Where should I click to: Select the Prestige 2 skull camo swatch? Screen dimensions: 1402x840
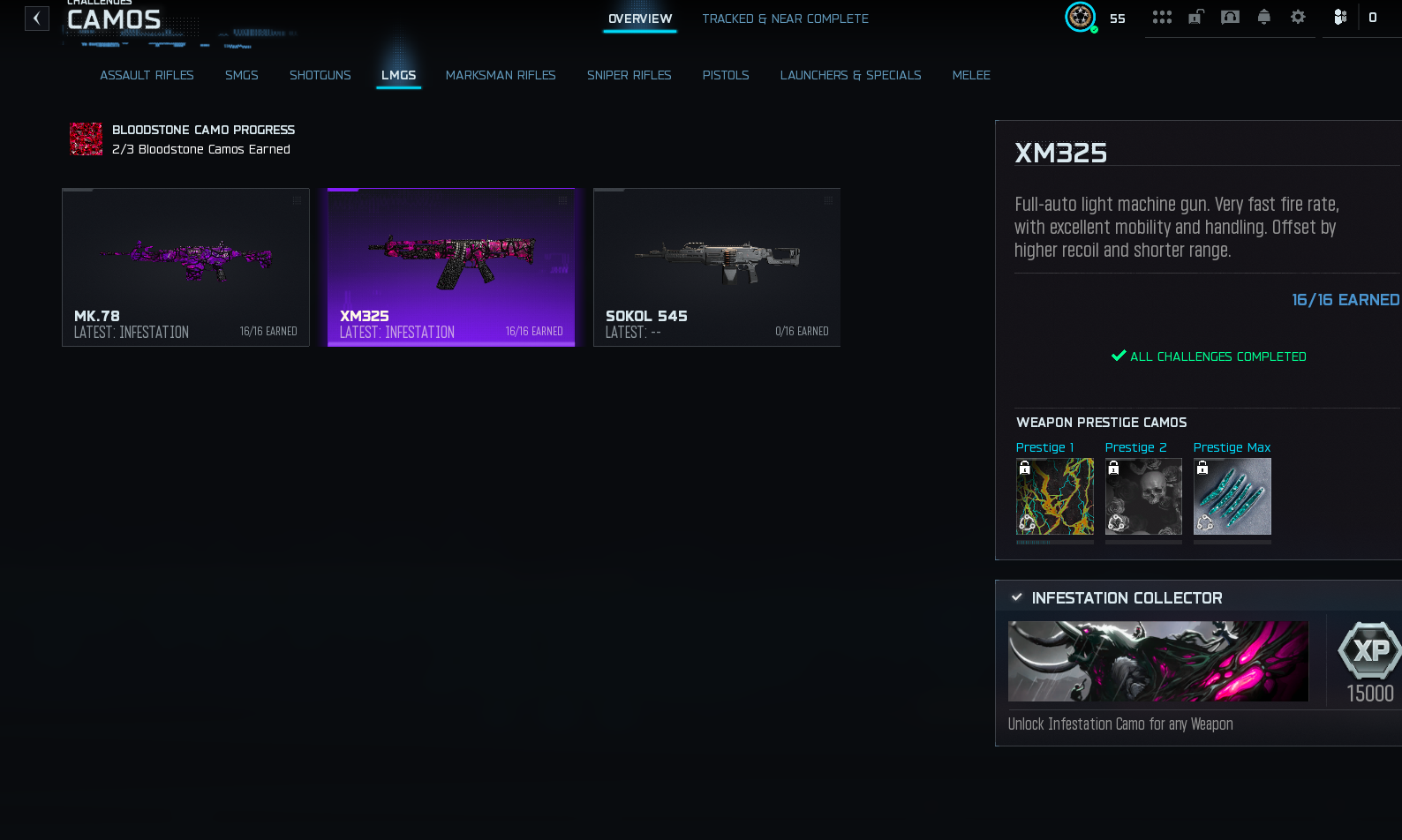pyautogui.click(x=1143, y=496)
